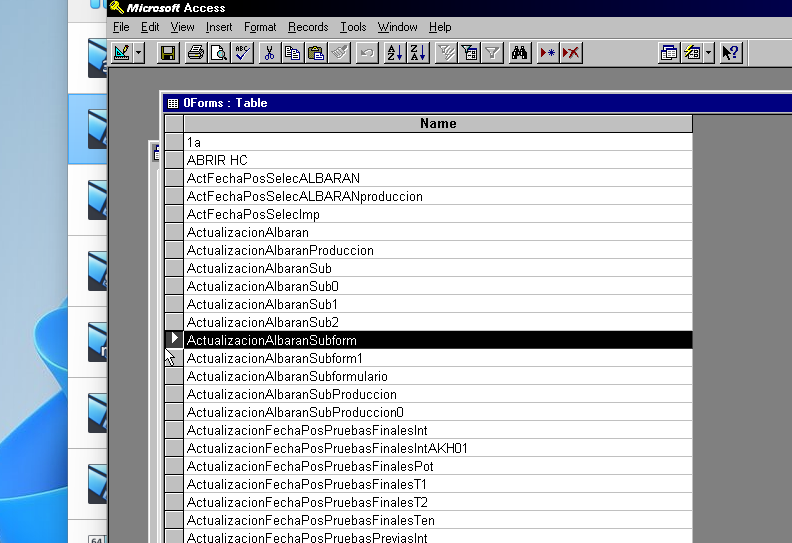Click the Apply Filter funnel icon
The width and height of the screenshot is (792, 543).
coord(492,53)
